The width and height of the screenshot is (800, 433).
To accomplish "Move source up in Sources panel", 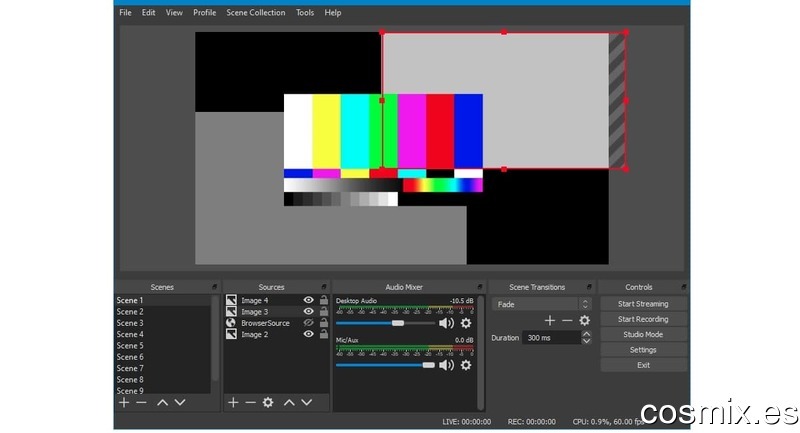I will point(289,402).
